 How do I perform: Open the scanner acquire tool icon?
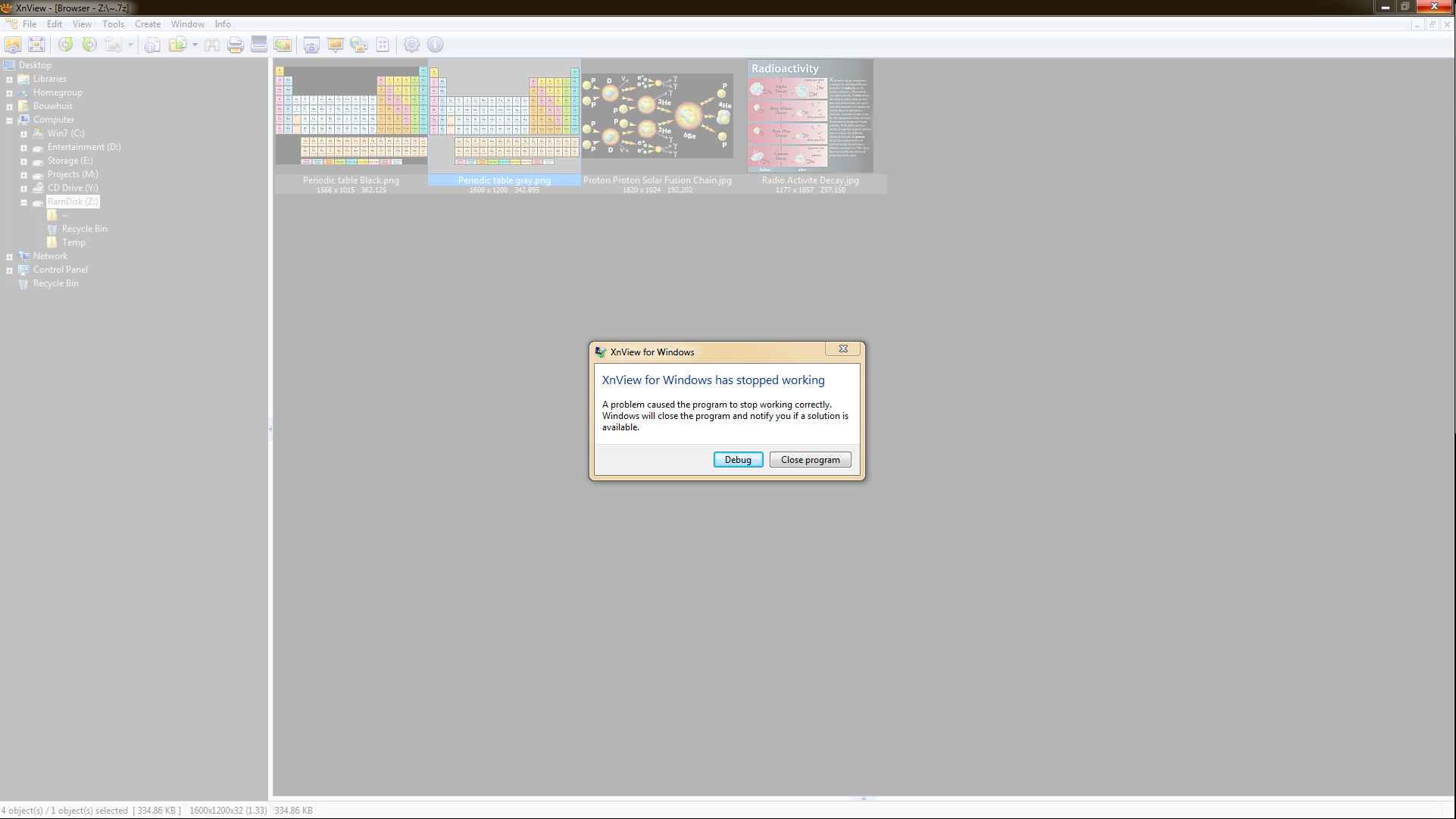[x=259, y=45]
